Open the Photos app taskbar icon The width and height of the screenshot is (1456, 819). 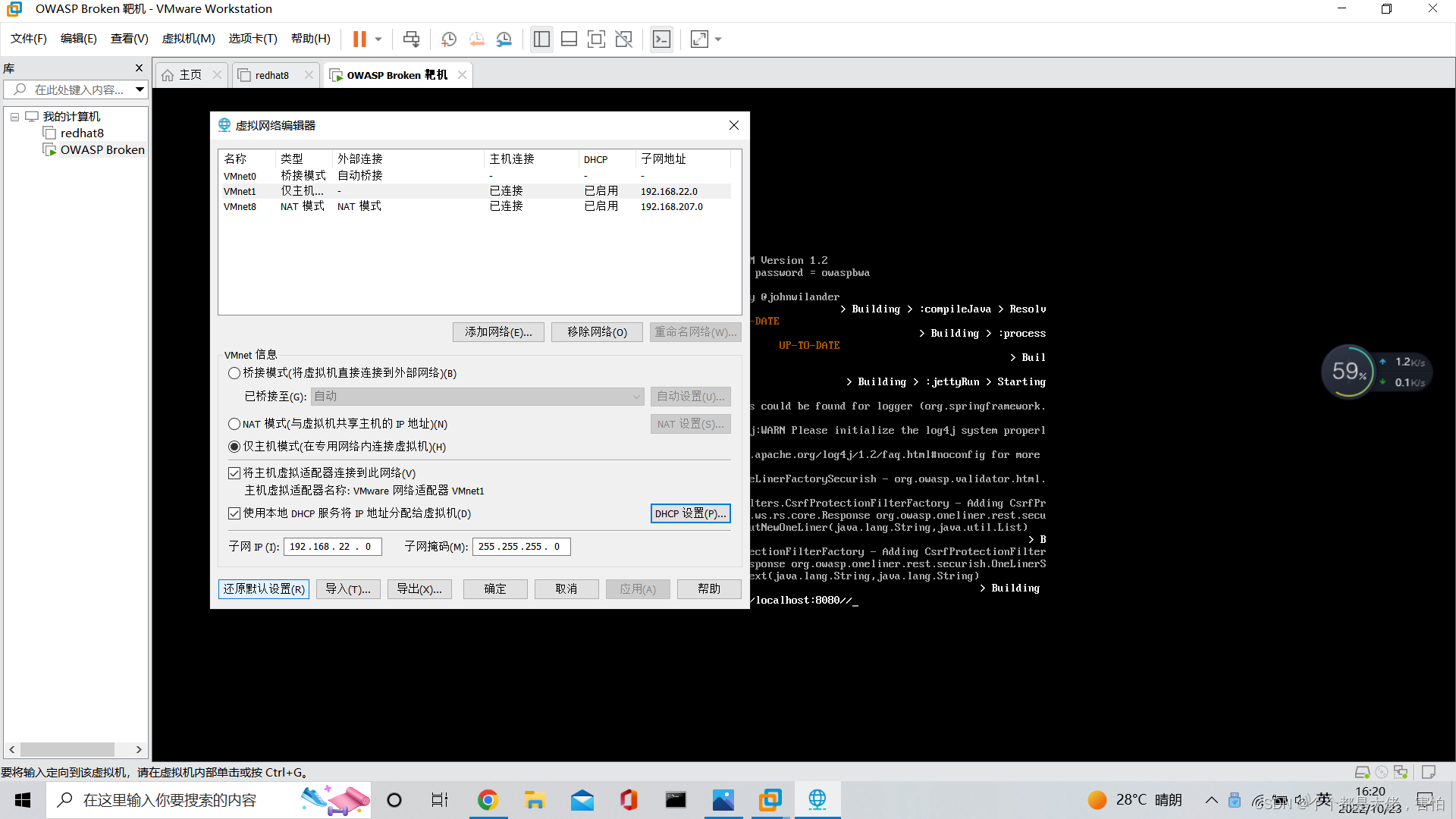click(x=723, y=800)
